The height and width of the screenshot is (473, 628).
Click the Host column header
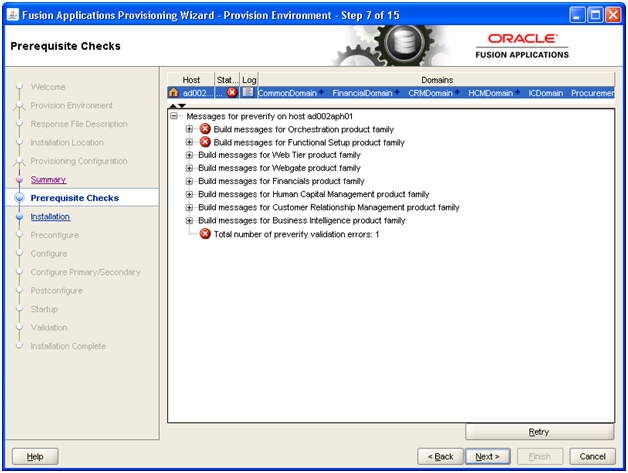click(x=191, y=80)
